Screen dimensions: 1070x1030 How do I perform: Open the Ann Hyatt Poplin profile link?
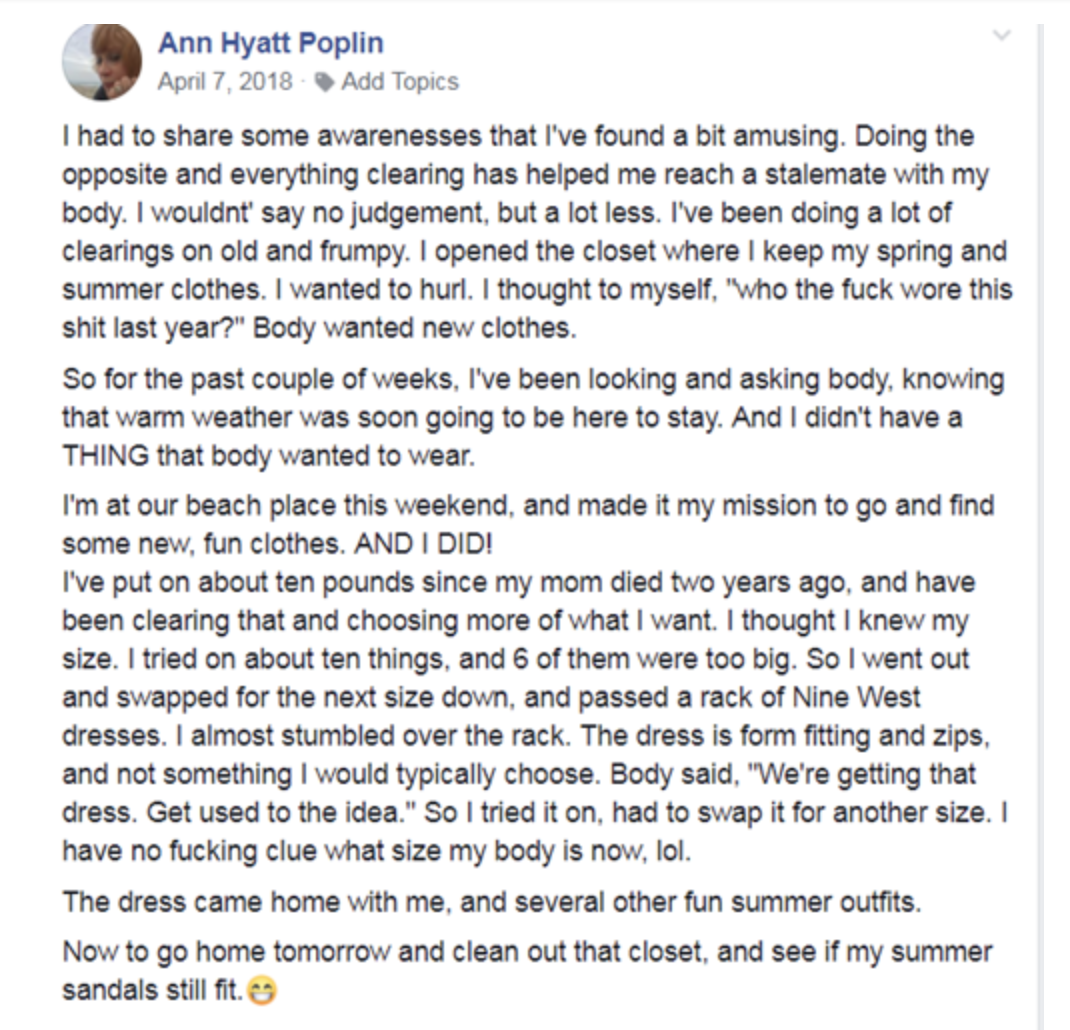pos(271,43)
